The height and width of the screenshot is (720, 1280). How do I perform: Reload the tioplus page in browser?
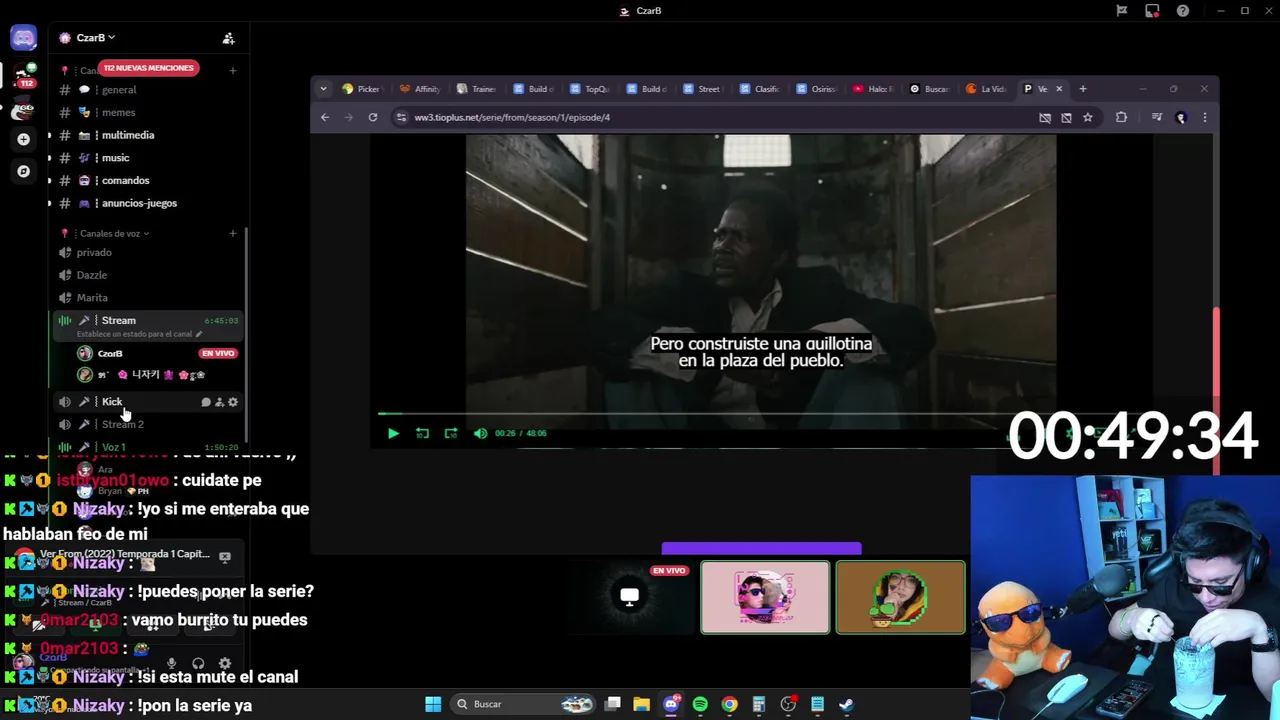(x=373, y=117)
